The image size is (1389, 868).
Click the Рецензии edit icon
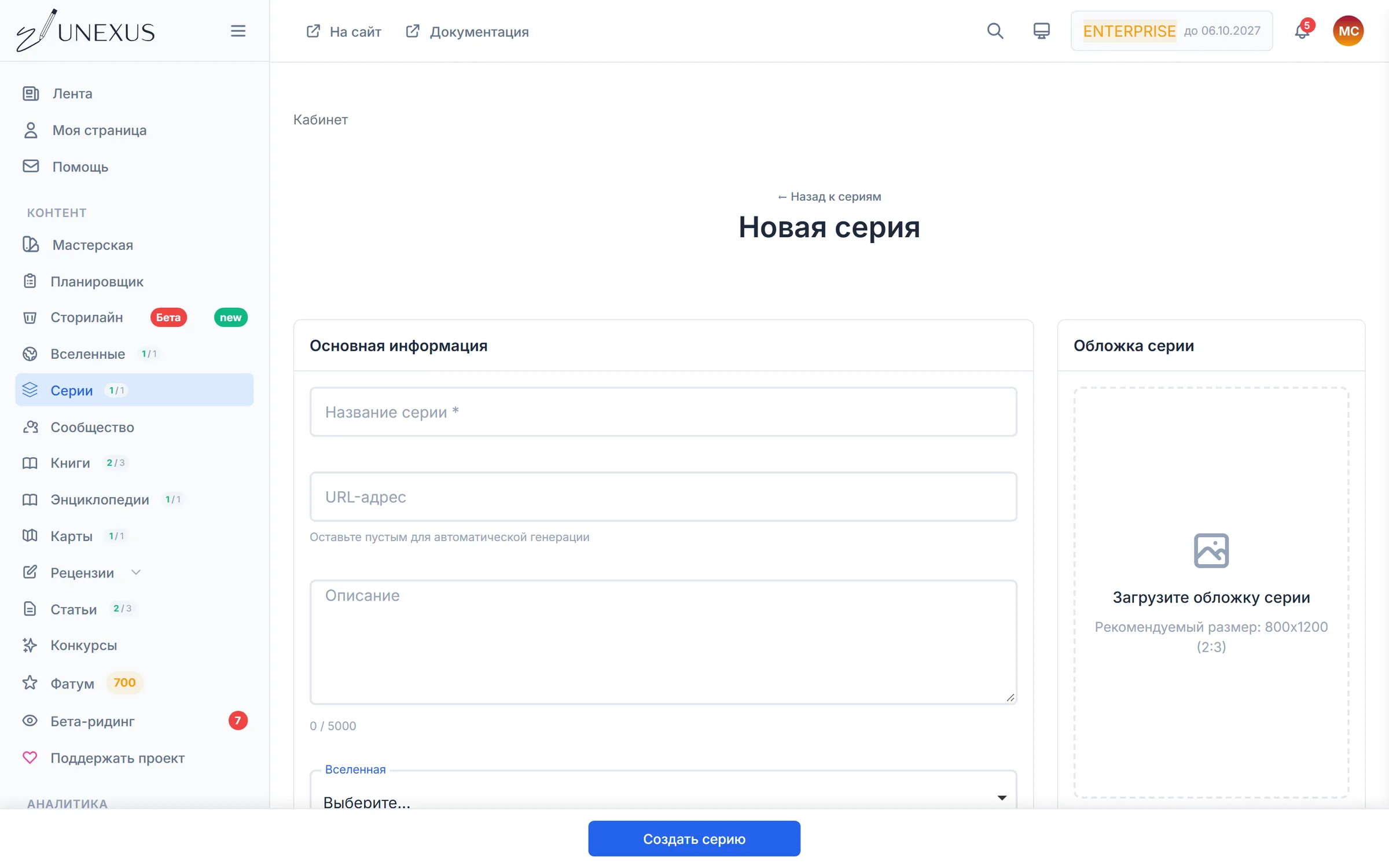[x=30, y=572]
